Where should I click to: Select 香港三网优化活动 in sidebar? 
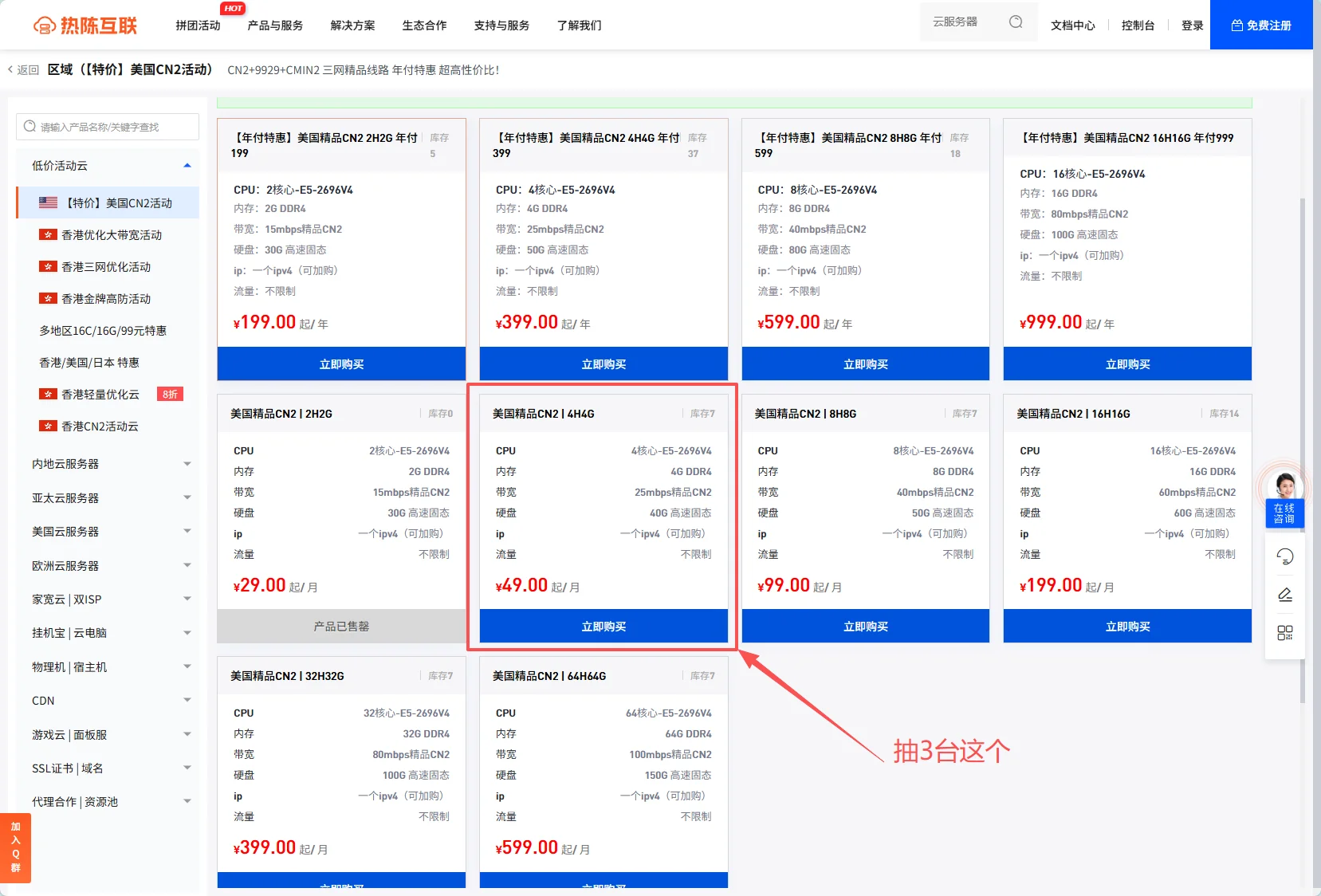(108, 266)
